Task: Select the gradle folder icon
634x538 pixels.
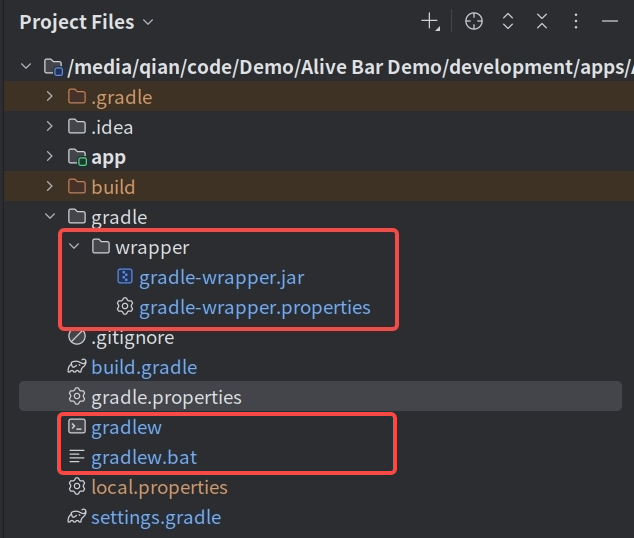Action: coord(77,217)
